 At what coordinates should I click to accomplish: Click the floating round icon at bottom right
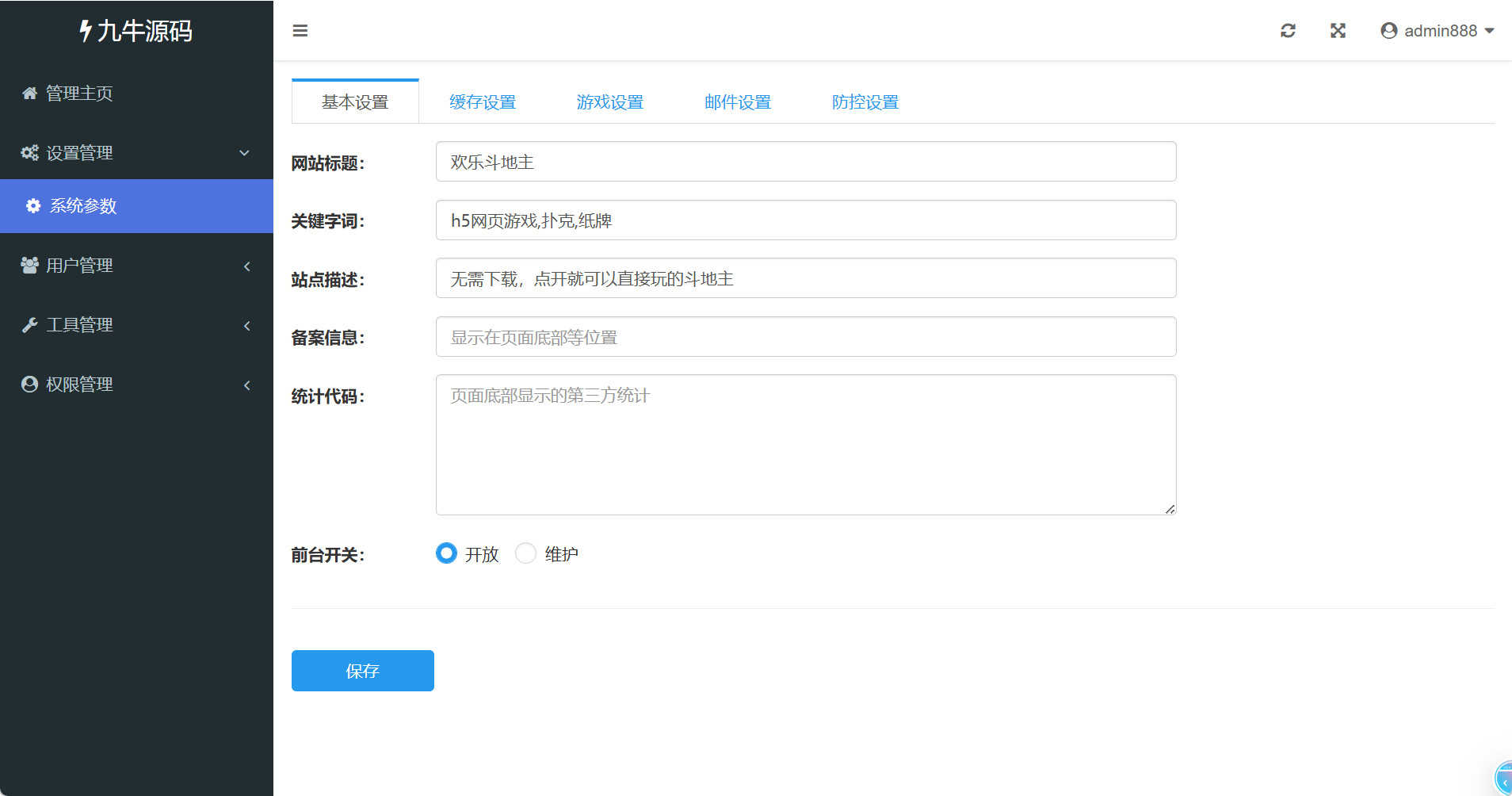(x=1503, y=778)
